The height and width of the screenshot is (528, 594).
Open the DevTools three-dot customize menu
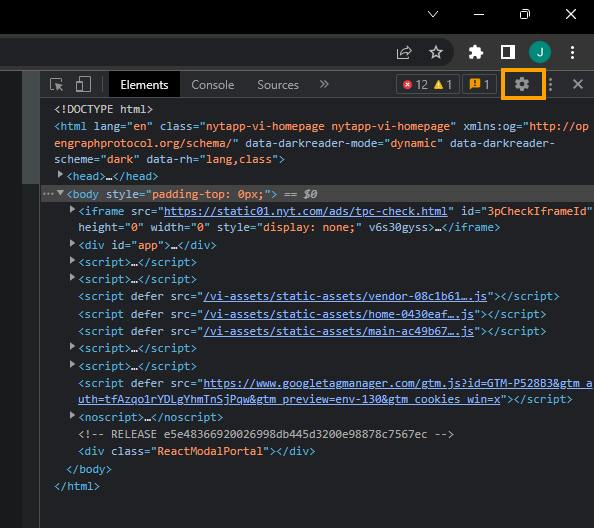(550, 84)
